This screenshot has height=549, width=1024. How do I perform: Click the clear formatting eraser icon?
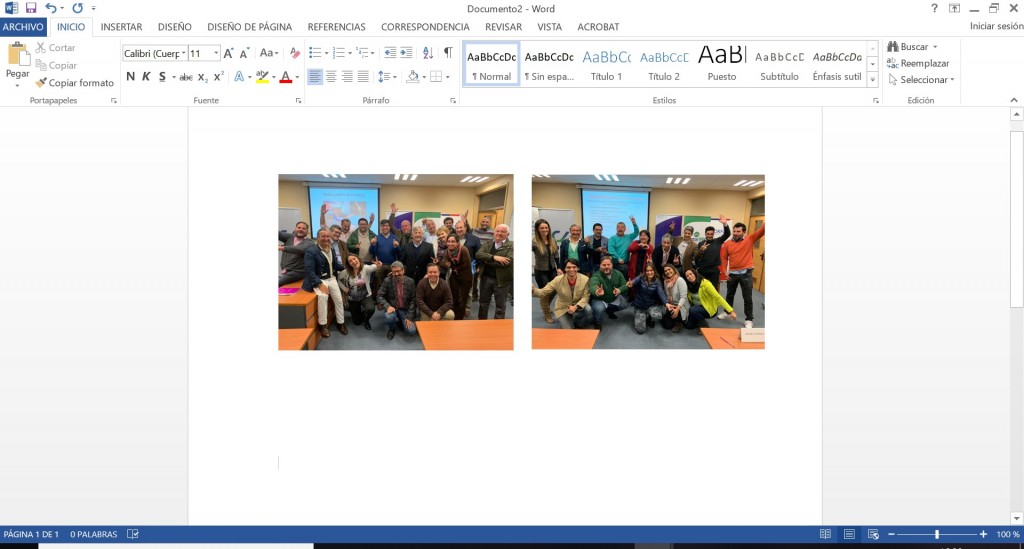coord(295,53)
